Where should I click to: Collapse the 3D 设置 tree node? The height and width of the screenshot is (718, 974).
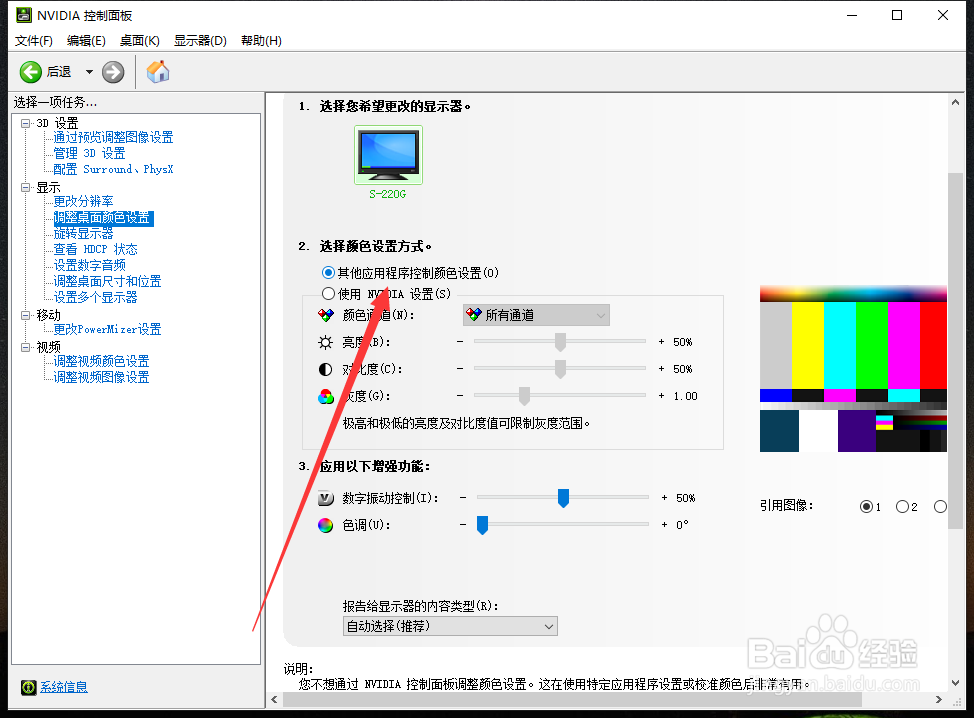coord(25,123)
